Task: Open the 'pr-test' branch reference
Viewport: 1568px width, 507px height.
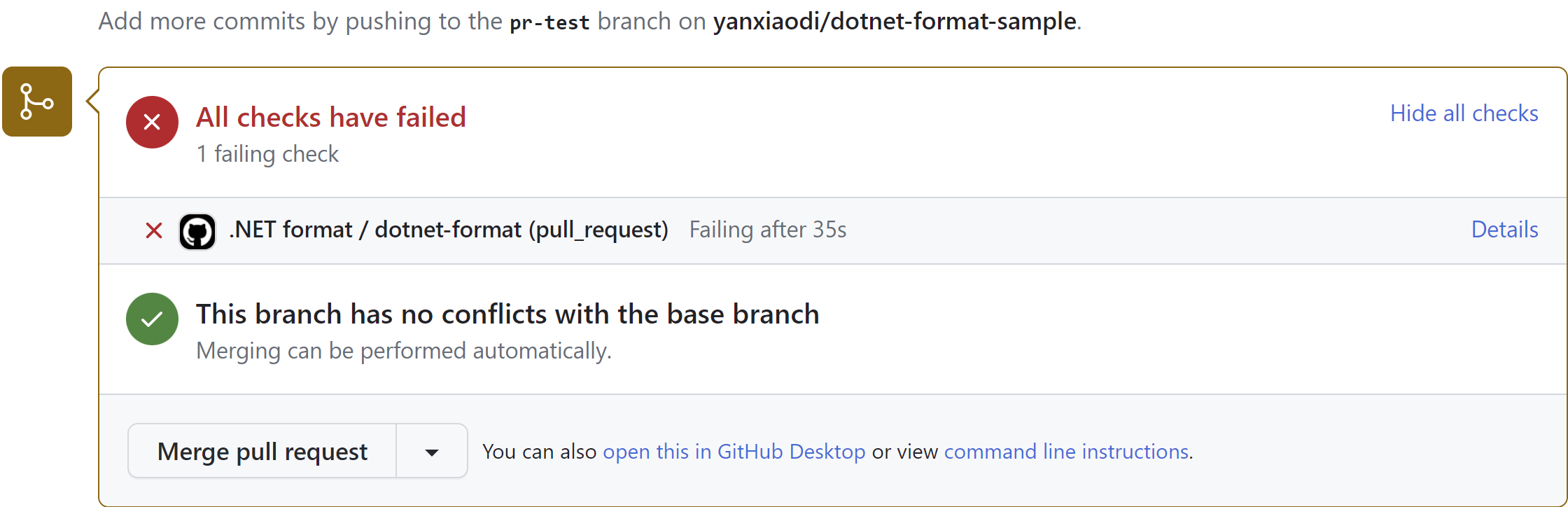Action: (549, 21)
